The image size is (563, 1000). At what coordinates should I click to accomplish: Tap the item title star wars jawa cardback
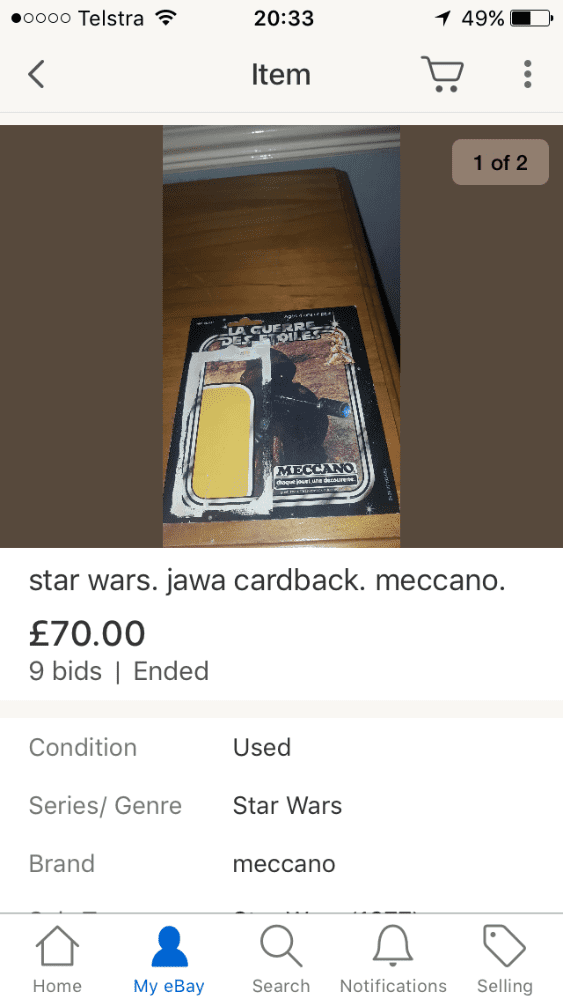pos(267,580)
